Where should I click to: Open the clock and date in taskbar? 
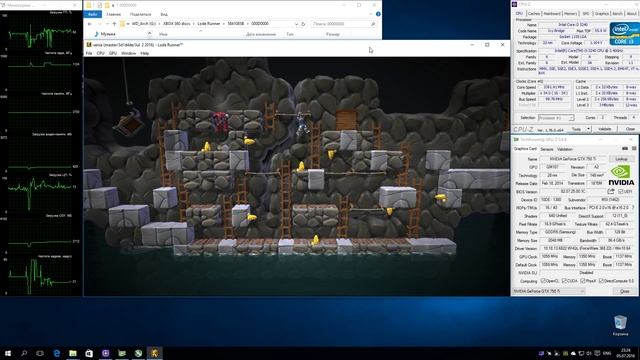click(x=625, y=353)
